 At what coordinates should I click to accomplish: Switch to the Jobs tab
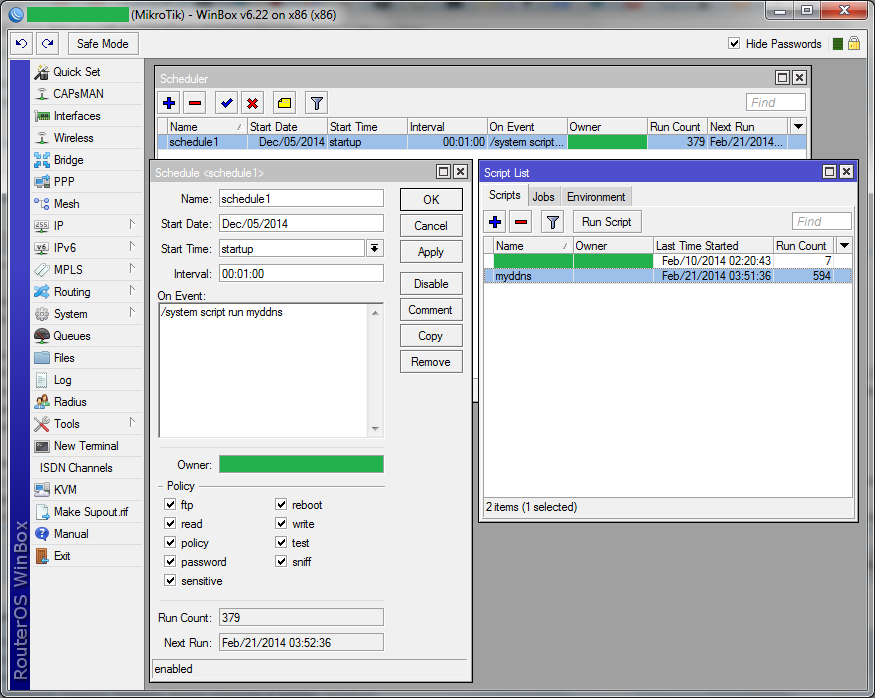543,197
